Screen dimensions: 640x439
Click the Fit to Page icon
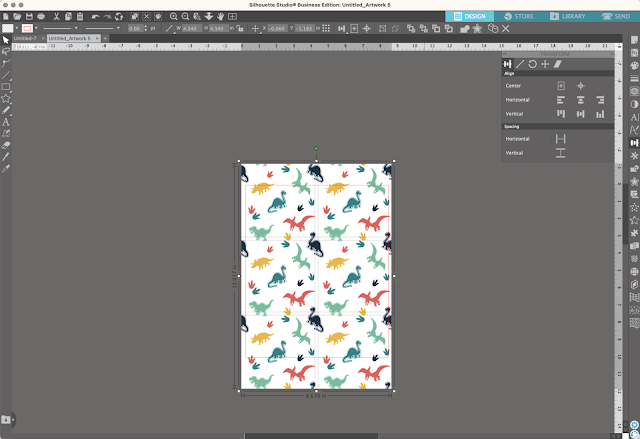pyautogui.click(x=232, y=16)
